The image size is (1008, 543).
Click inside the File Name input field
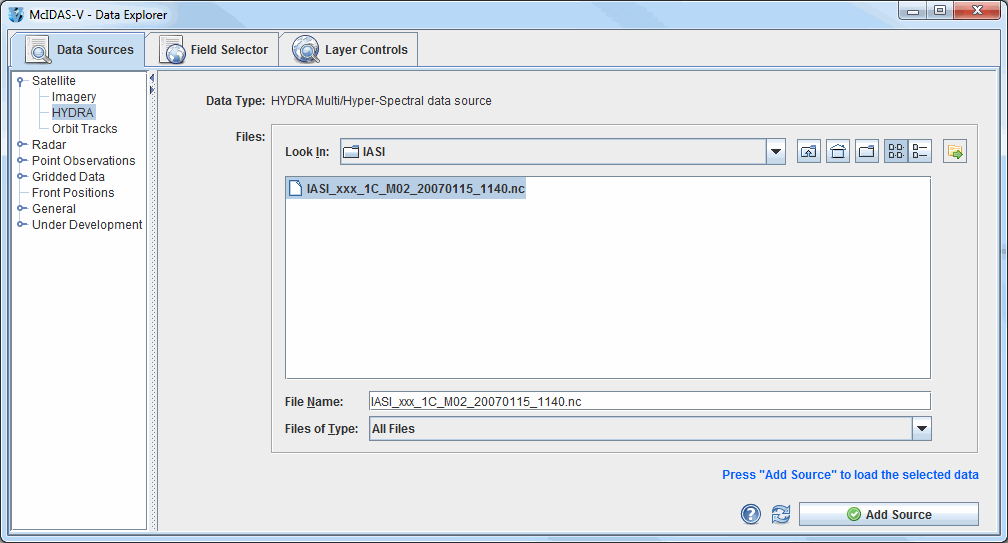pyautogui.click(x=649, y=401)
